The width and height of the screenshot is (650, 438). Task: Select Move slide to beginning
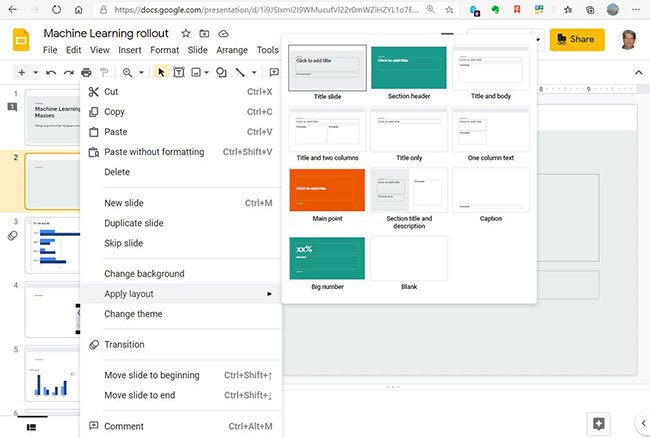pyautogui.click(x=181, y=375)
